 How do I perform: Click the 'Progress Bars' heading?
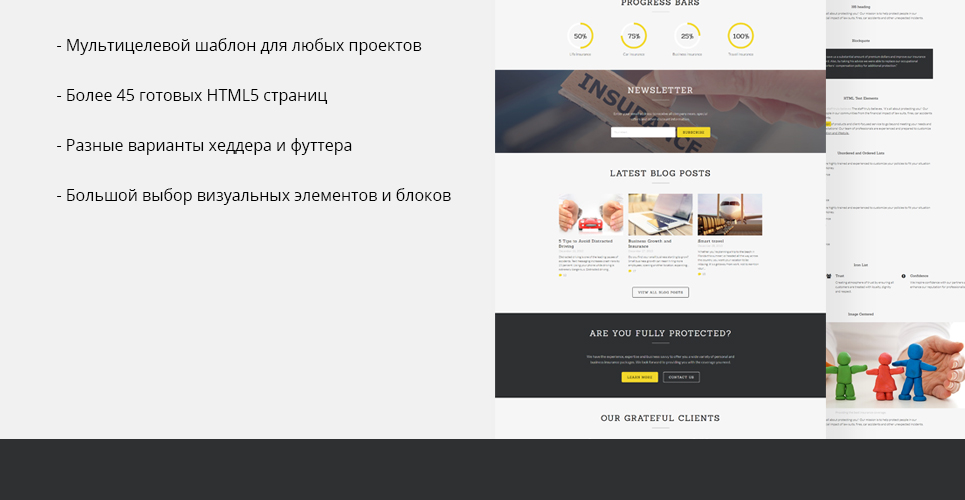tap(660, 3)
